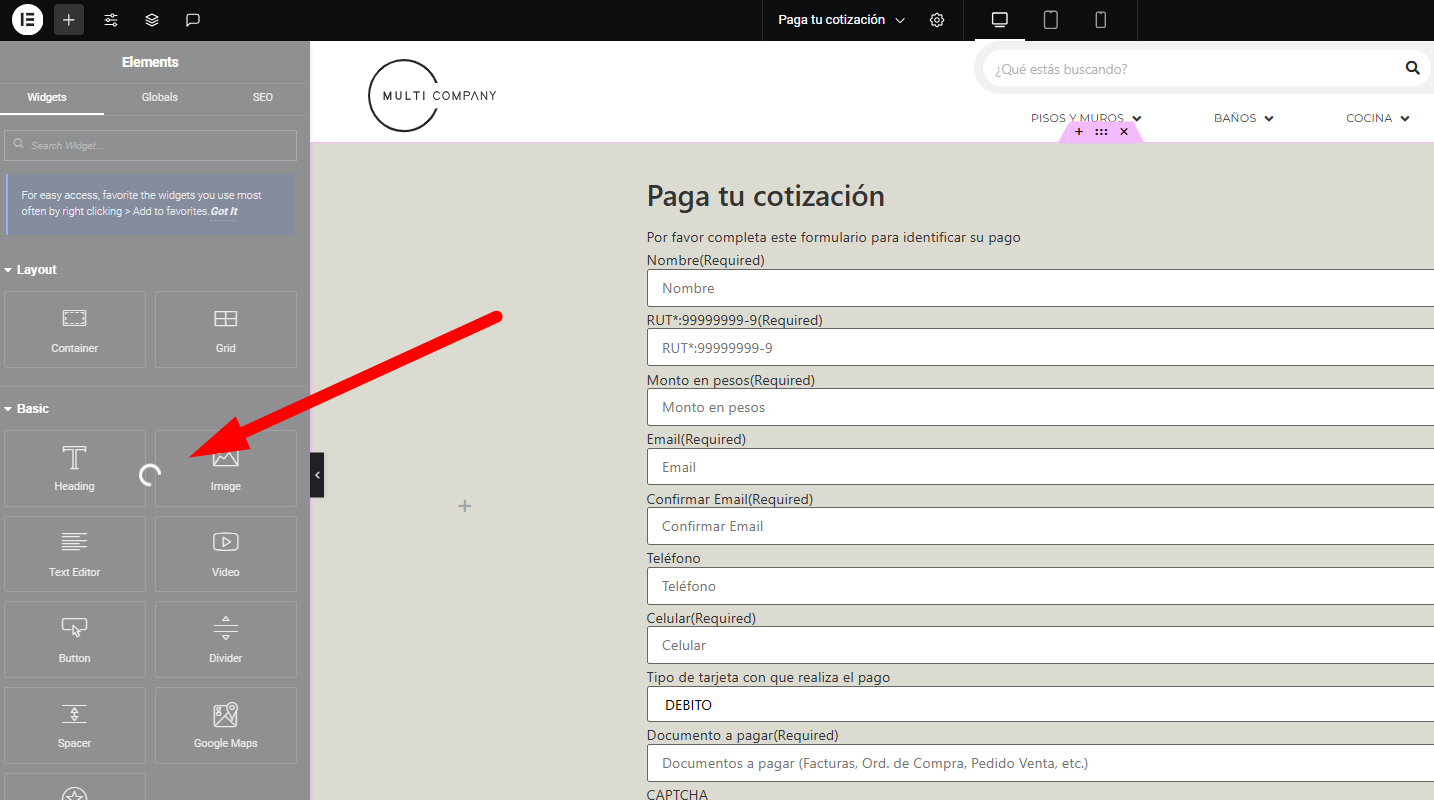Screen dimensions: 1434x800
Task: Select the Button widget
Action: coord(75,640)
